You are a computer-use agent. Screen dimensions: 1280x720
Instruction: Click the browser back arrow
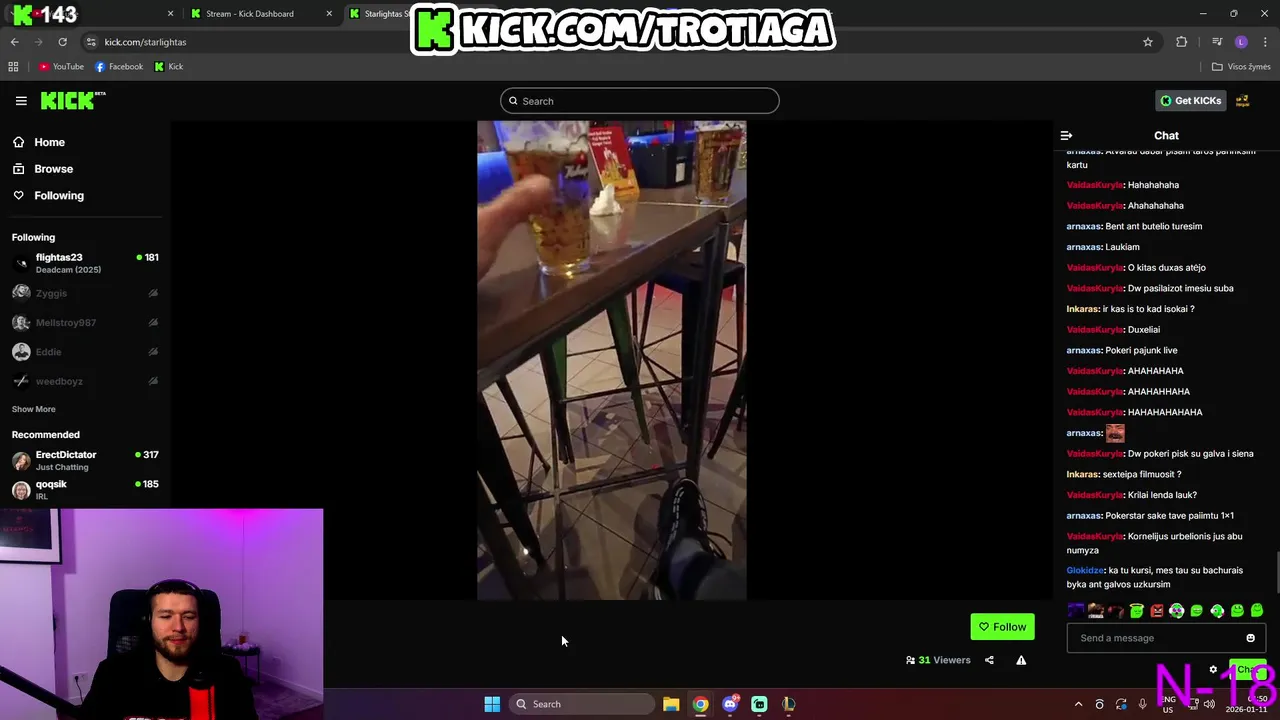click(14, 42)
